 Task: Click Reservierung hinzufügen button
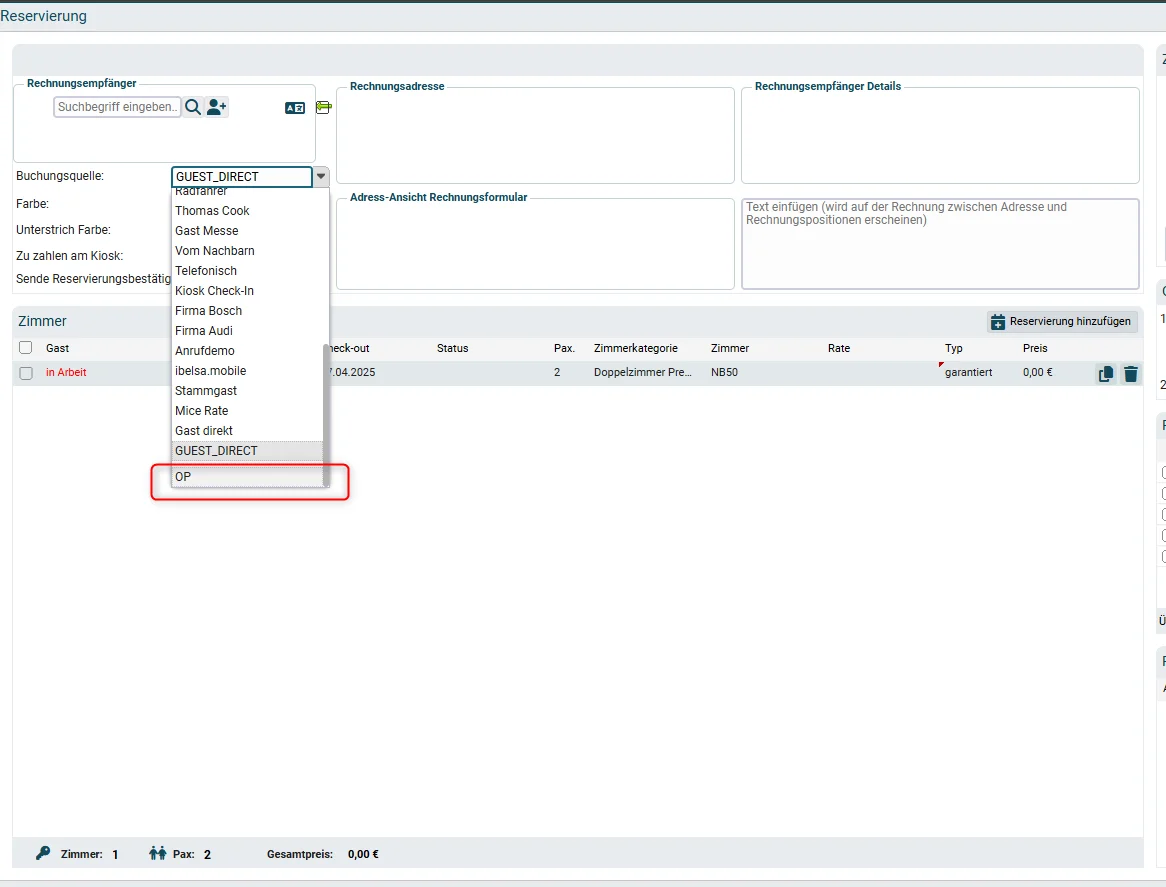[x=1062, y=321]
